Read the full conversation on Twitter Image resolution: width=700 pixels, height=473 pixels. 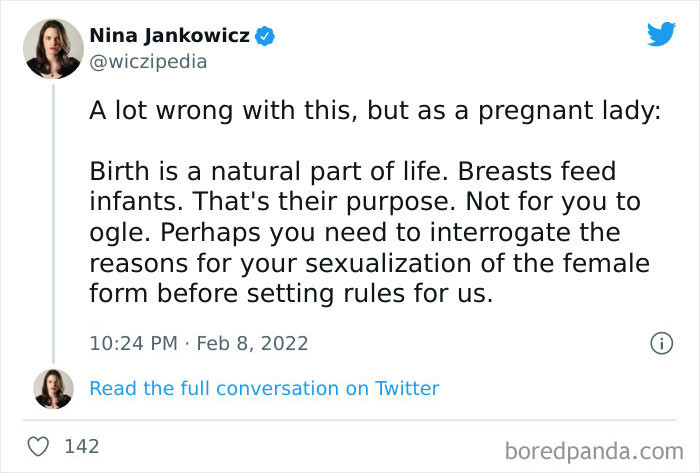coord(264,388)
